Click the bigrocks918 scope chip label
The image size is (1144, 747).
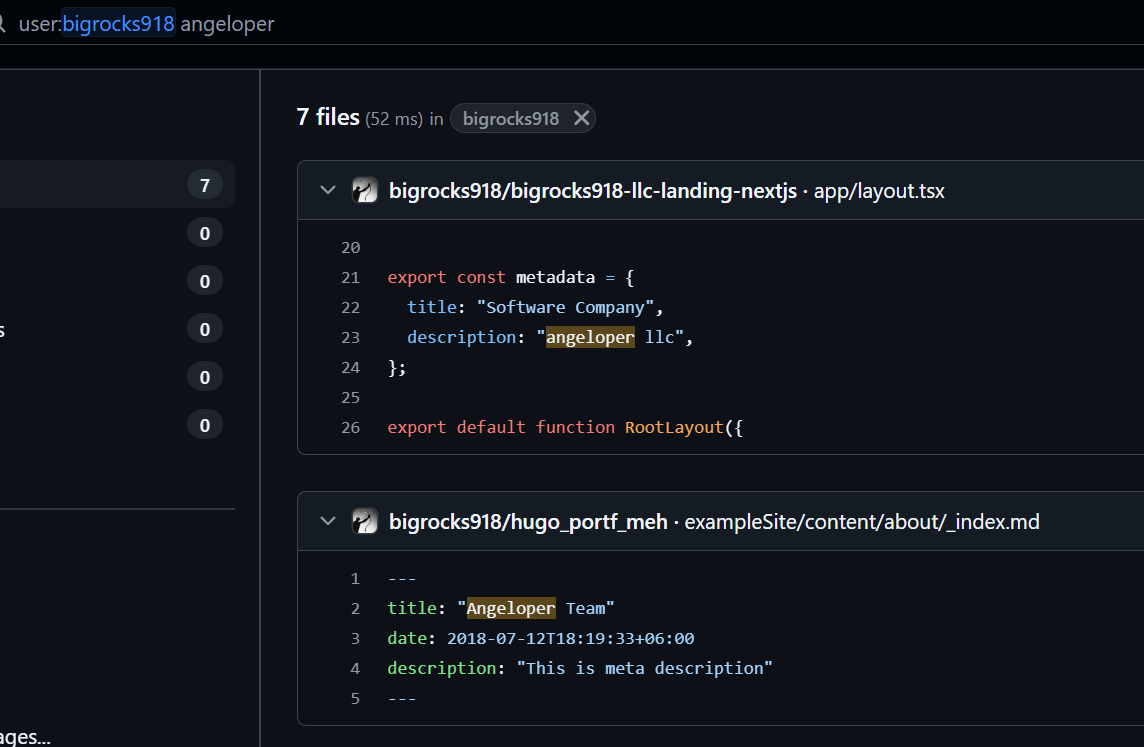click(x=511, y=118)
